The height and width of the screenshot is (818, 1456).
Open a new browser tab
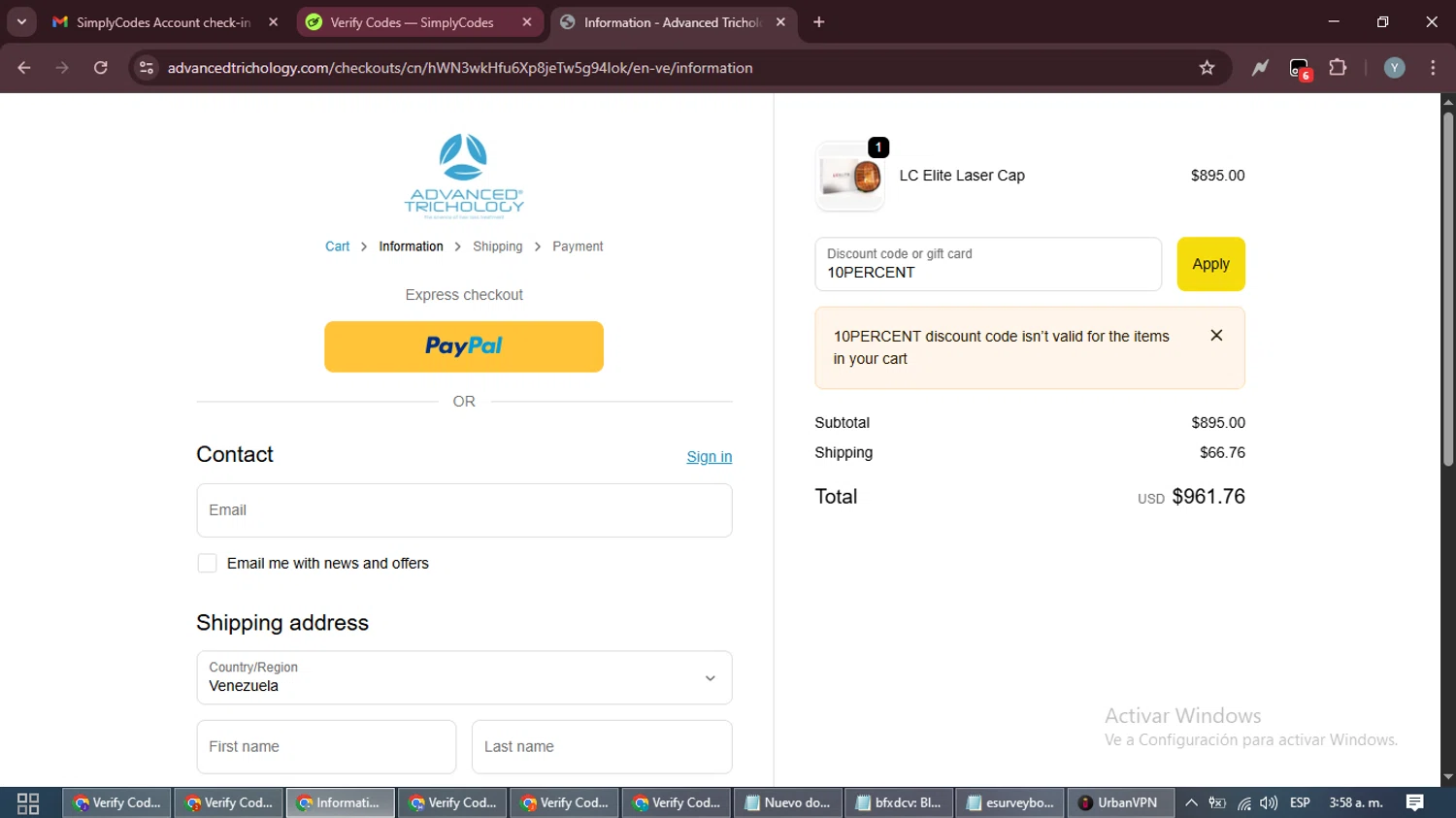click(819, 22)
